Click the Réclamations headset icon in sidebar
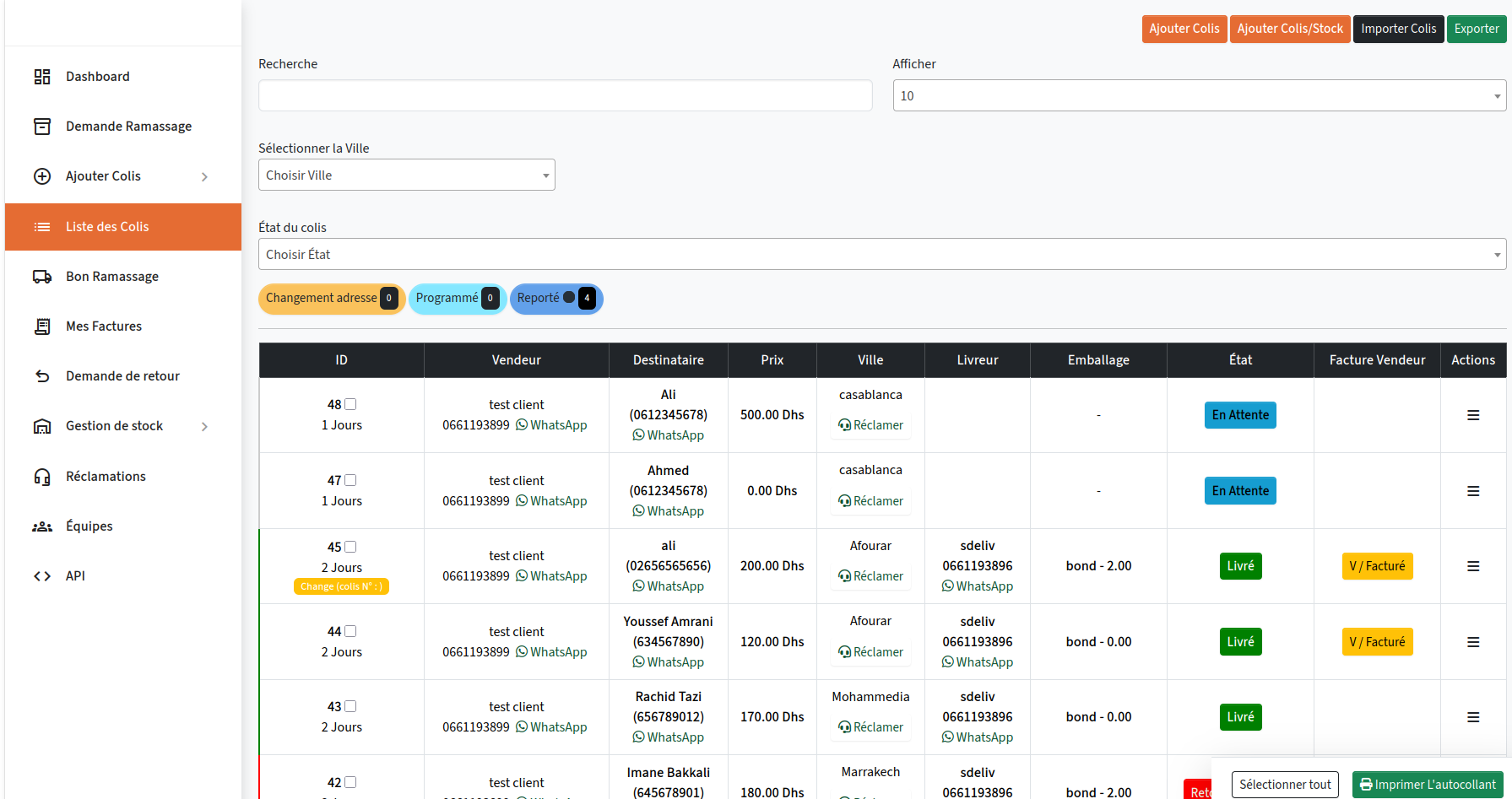1512x799 pixels. click(x=42, y=477)
